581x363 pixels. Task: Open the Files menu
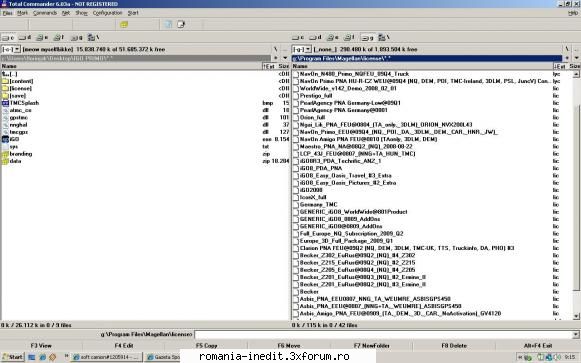click(7, 13)
